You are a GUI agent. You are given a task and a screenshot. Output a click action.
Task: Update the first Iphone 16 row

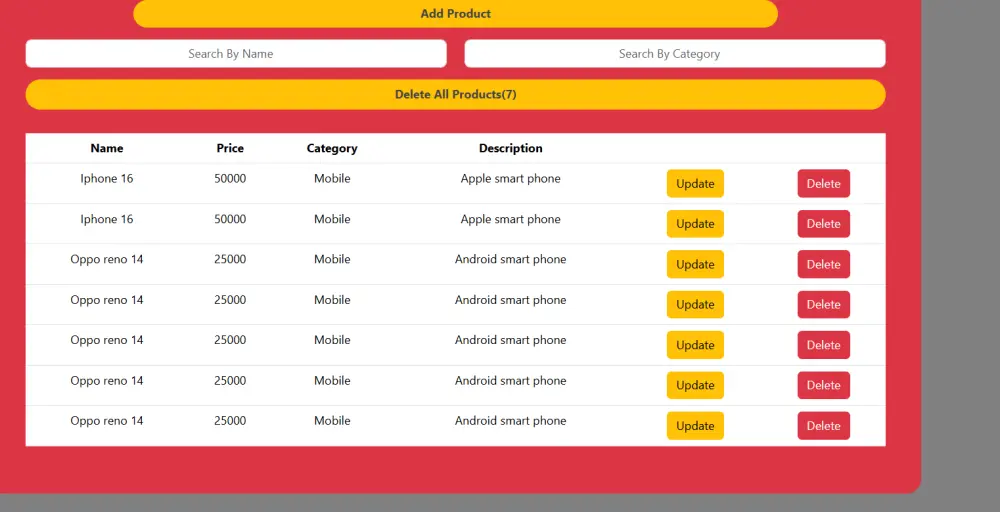pos(695,184)
